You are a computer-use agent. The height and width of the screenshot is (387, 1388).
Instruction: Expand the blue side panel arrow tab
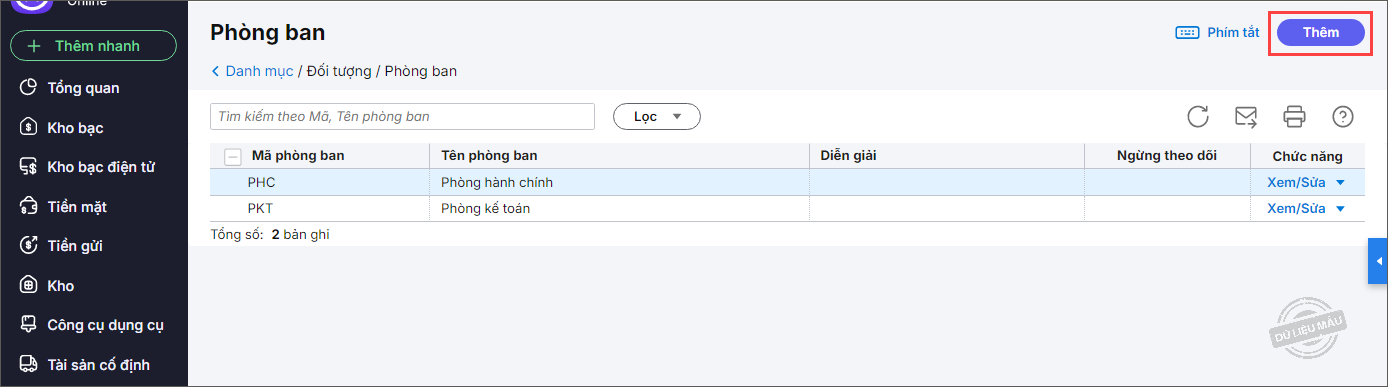[1378, 261]
